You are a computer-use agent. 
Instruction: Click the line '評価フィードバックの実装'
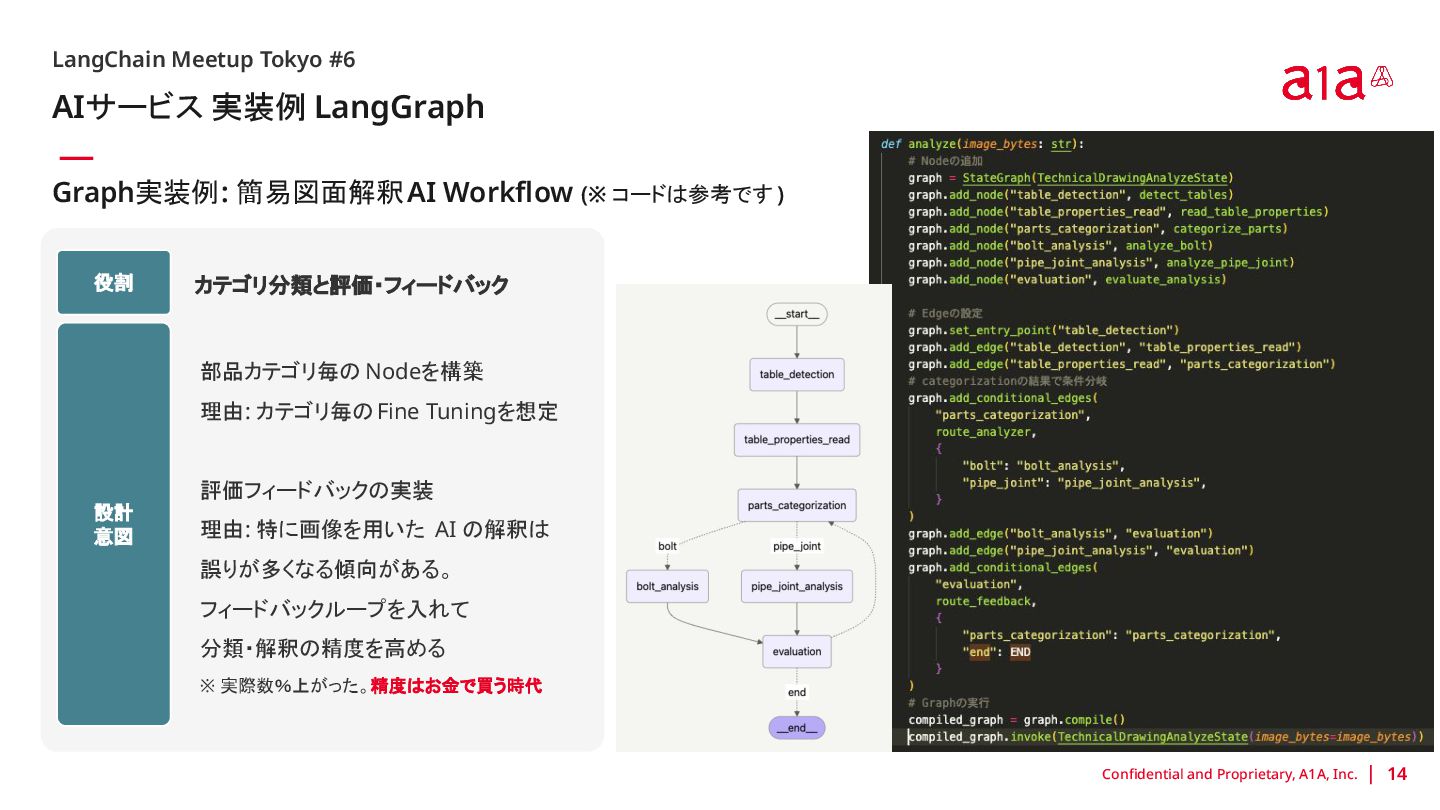coord(317,491)
